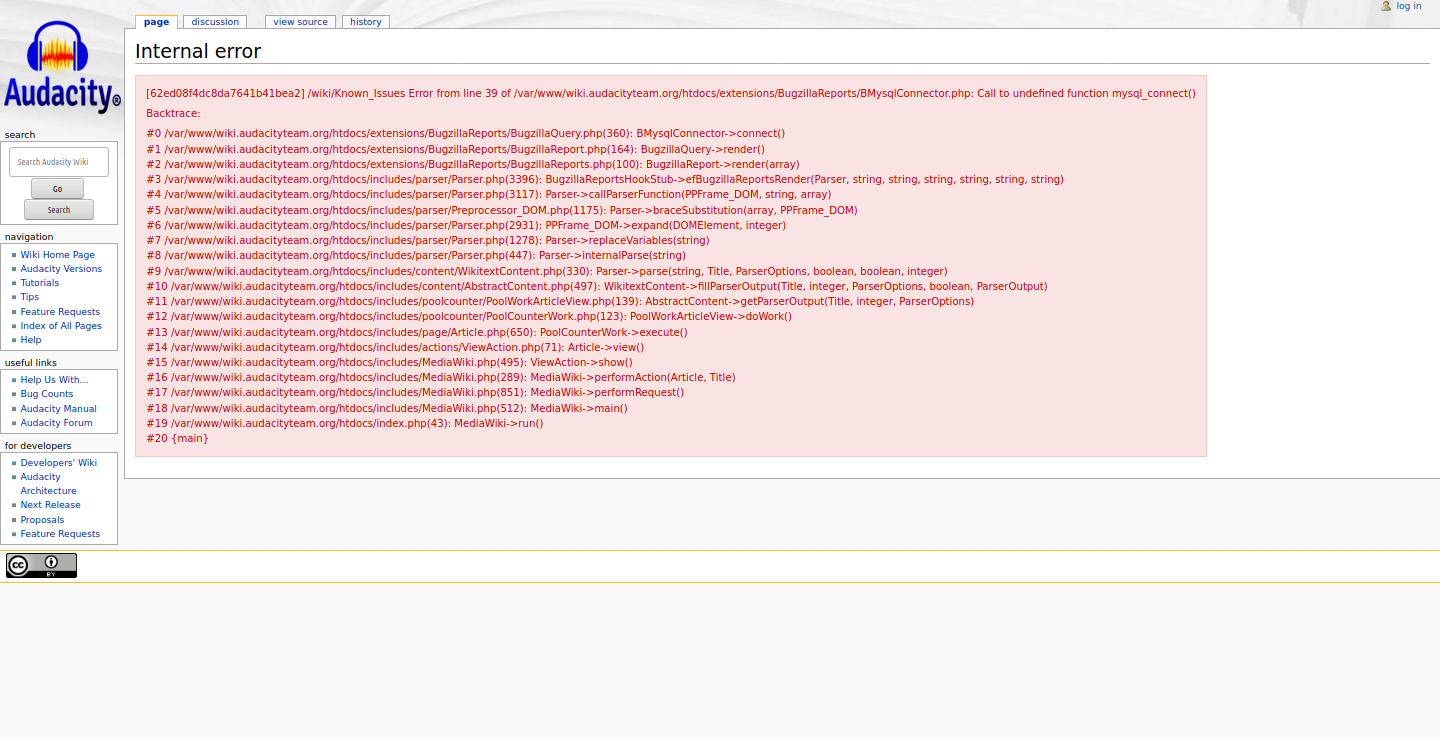
Task: Open the Help link
Action: (31, 340)
